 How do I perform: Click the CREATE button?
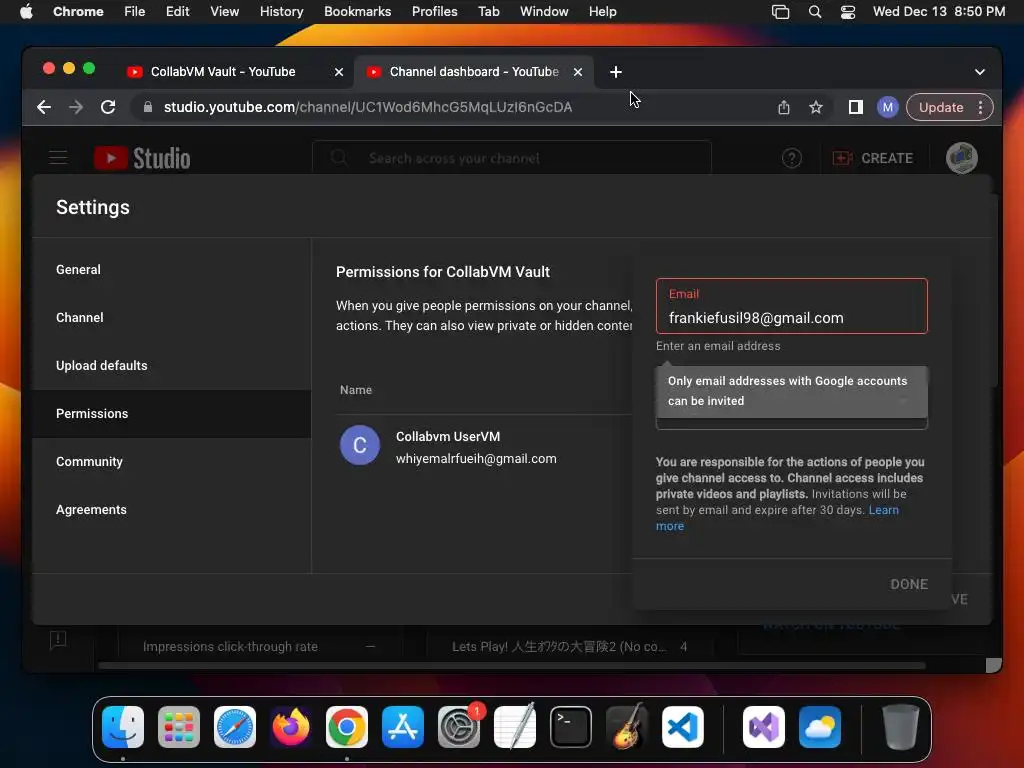(873, 158)
